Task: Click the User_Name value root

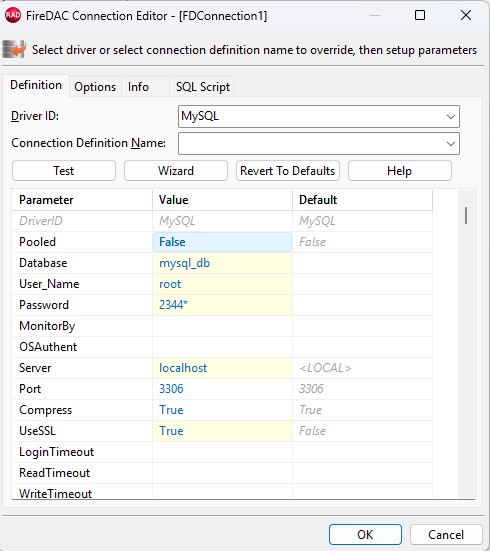Action: tap(222, 284)
